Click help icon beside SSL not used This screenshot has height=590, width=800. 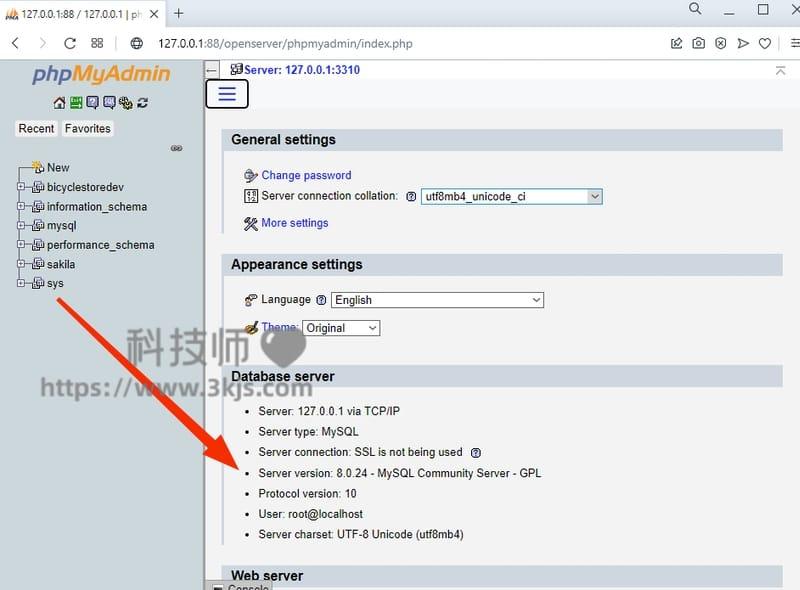pyautogui.click(x=476, y=453)
